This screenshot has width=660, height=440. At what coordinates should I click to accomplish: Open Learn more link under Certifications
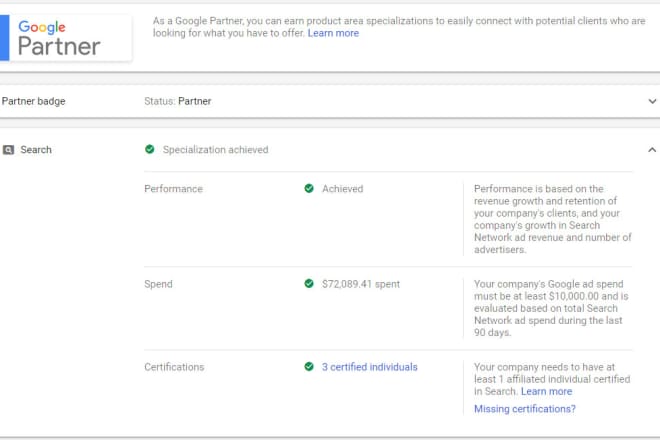click(x=546, y=391)
